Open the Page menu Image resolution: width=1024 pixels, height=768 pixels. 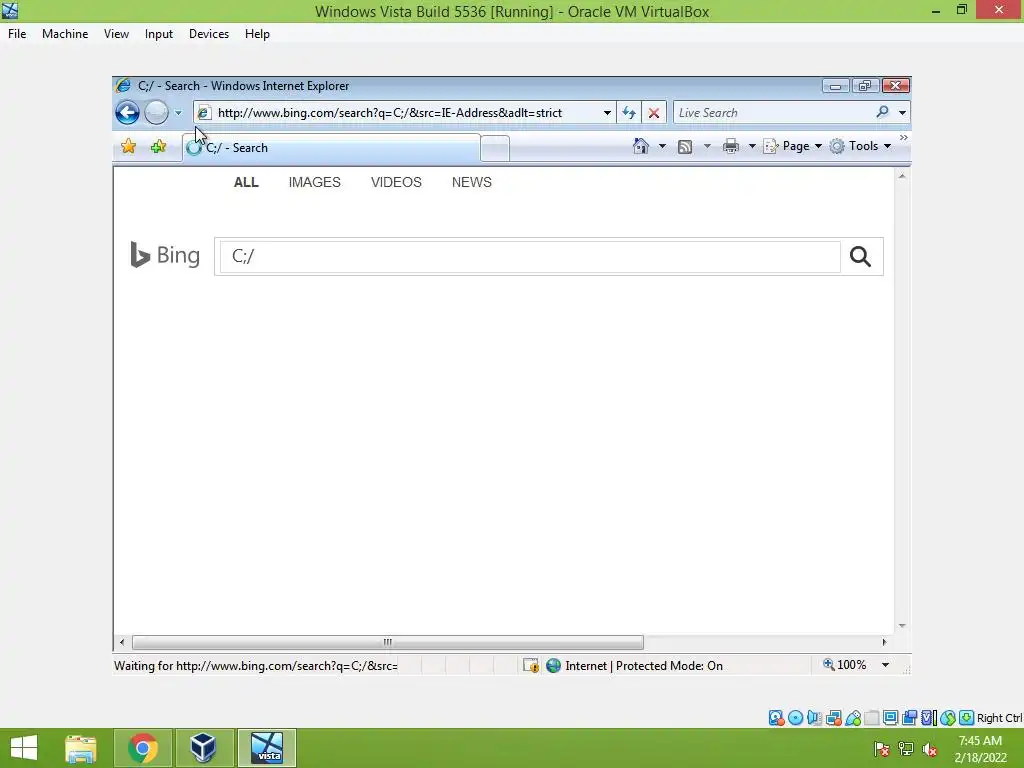(793, 146)
